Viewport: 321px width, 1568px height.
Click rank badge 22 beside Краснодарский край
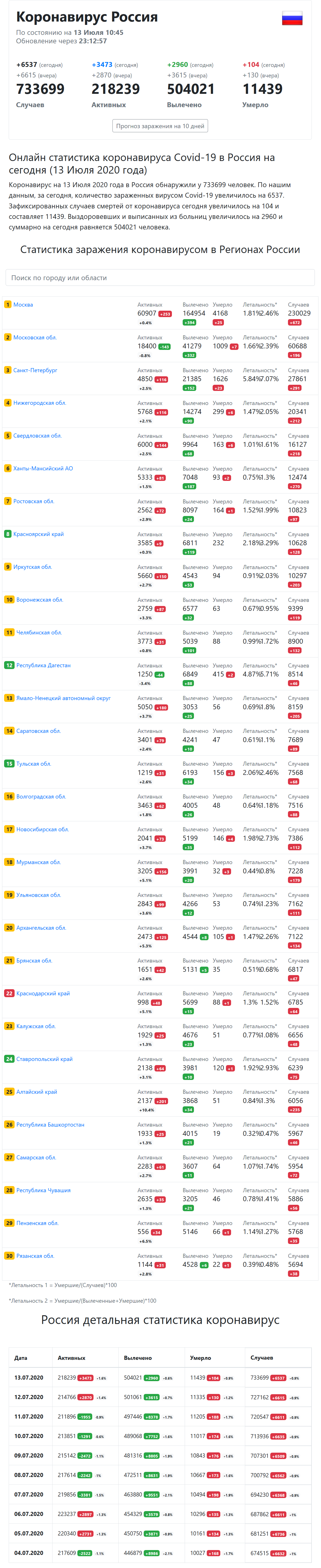[x=9, y=993]
